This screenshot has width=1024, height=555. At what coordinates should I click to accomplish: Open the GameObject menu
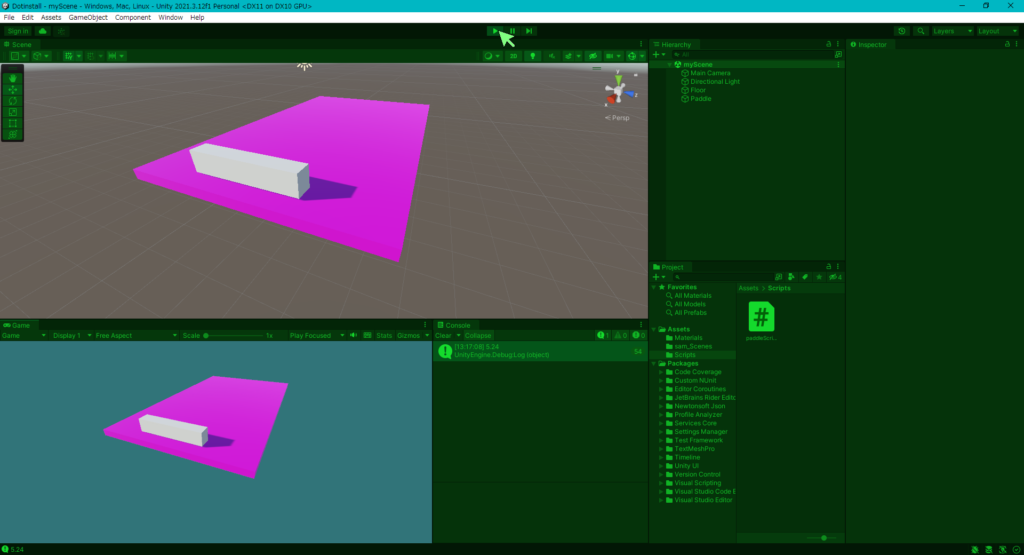[x=87, y=17]
